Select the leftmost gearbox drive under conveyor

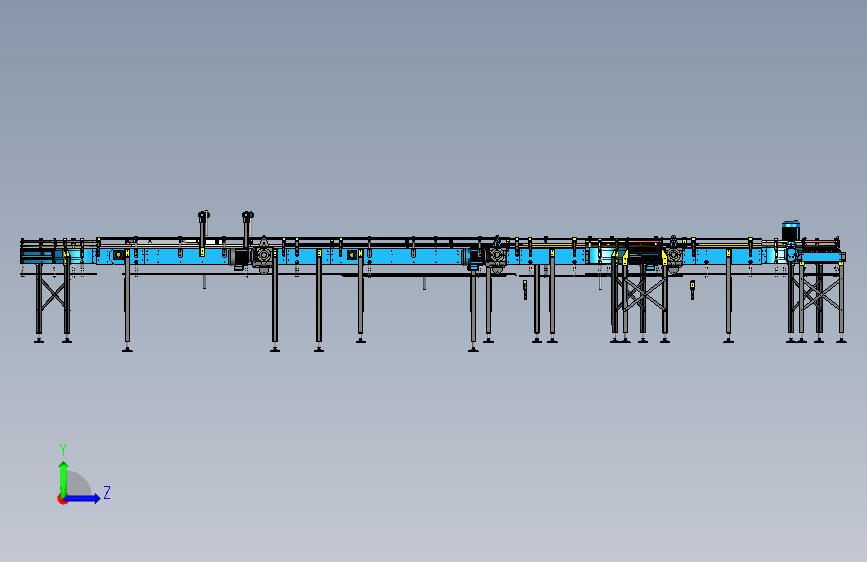[x=264, y=256]
